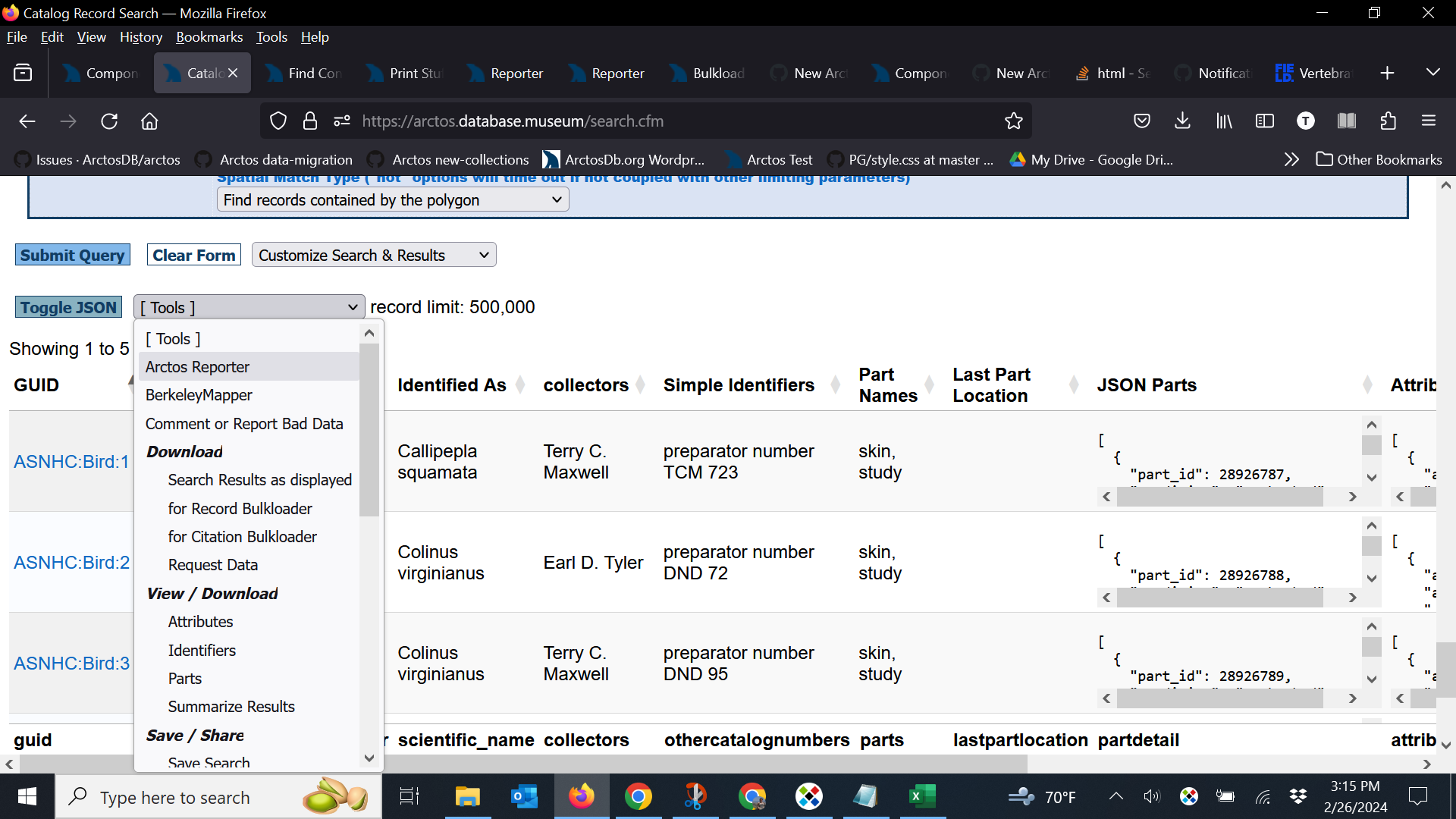This screenshot has height=819, width=1456.
Task: Click the home icon in the toolbar
Action: pyautogui.click(x=149, y=121)
